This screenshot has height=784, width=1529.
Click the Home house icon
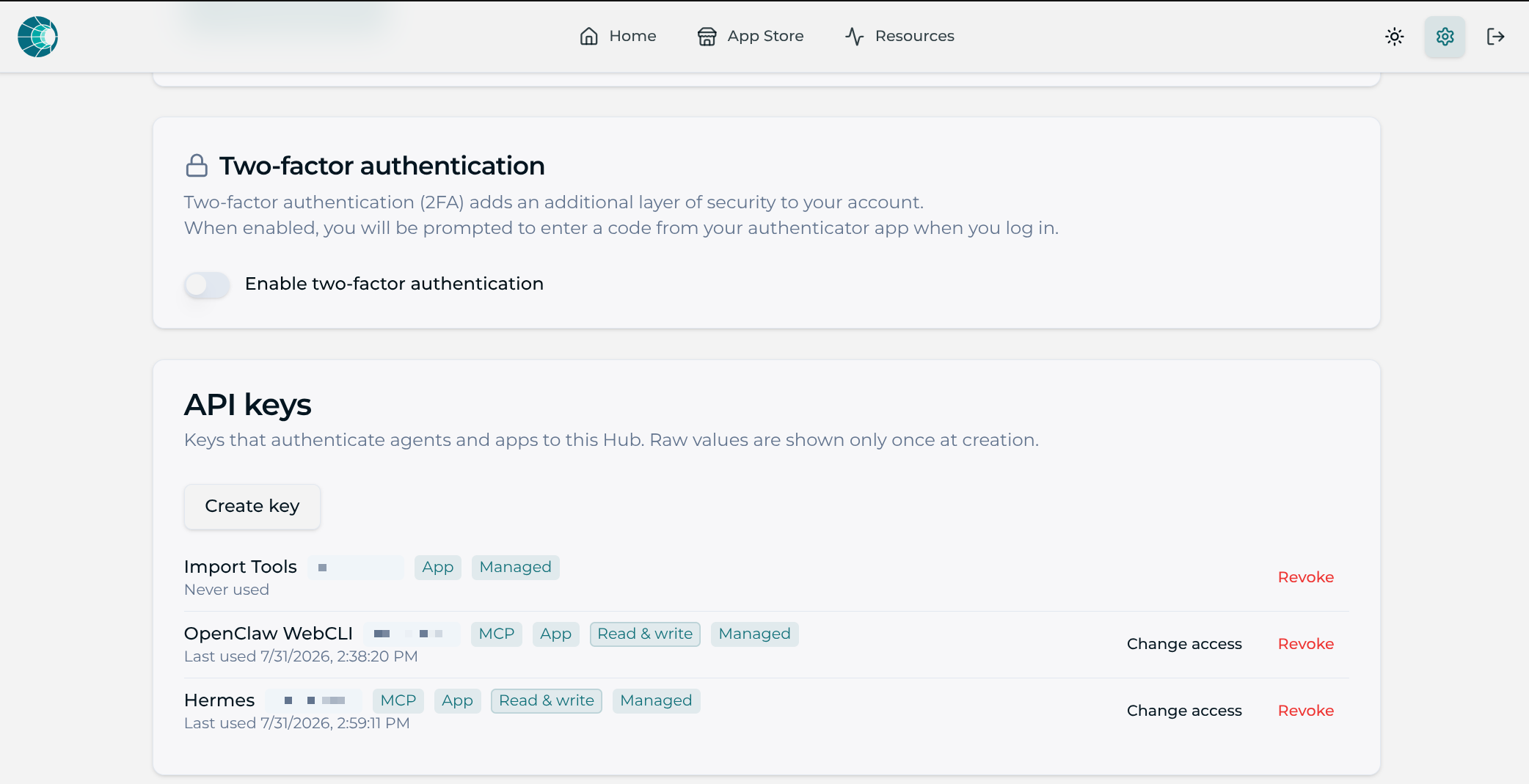point(589,37)
